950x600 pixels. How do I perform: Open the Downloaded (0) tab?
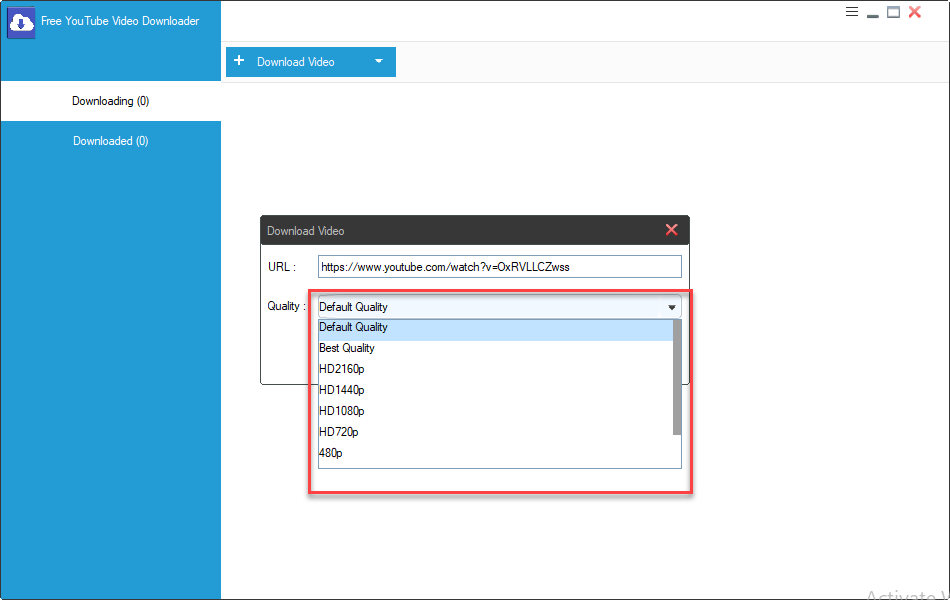(110, 141)
